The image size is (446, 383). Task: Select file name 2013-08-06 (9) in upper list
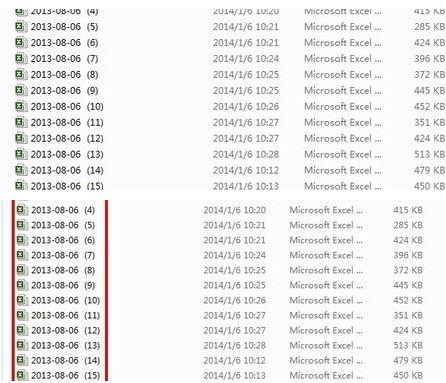click(x=64, y=91)
